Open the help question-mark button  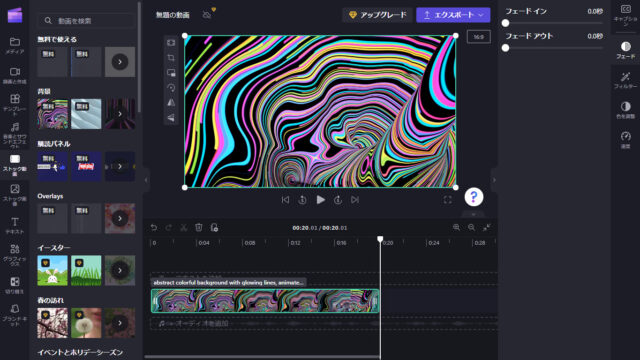[x=473, y=197]
